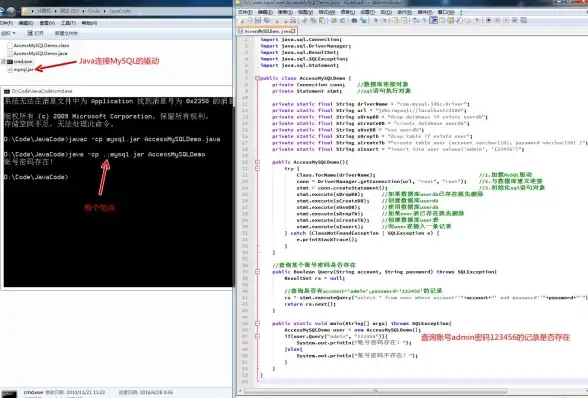588x398 pixels.
Task: Collapse the if(user.Query) block fold marker
Action: tap(257, 336)
